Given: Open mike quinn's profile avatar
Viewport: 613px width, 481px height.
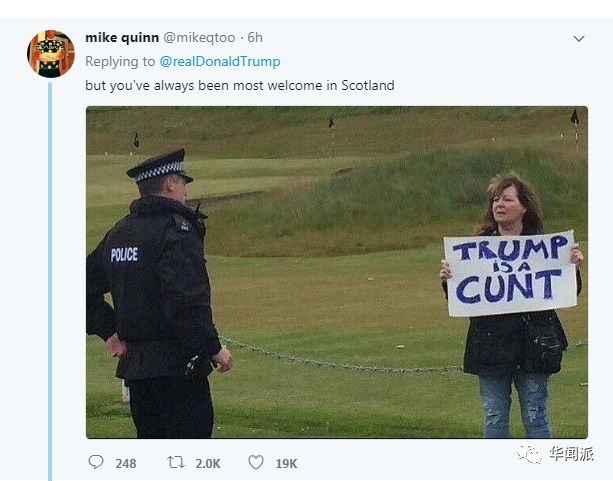Looking at the screenshot, I should [x=51, y=54].
